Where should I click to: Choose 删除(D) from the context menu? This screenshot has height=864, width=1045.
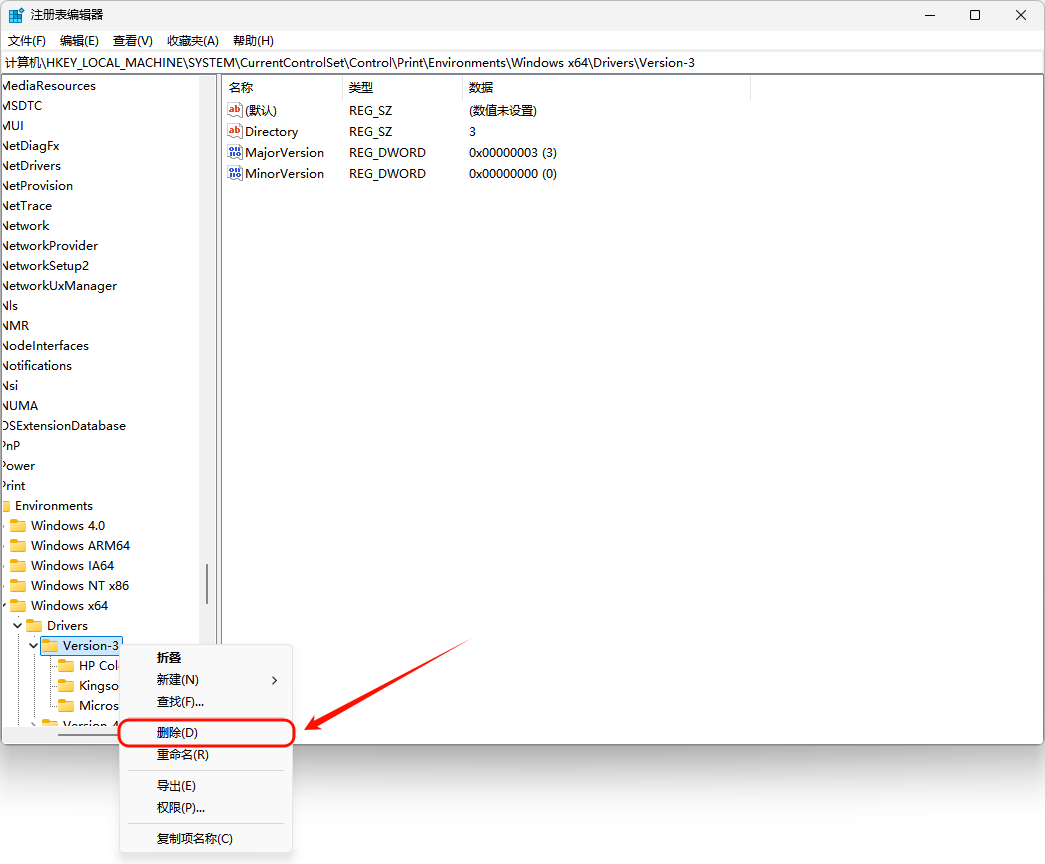pos(177,733)
